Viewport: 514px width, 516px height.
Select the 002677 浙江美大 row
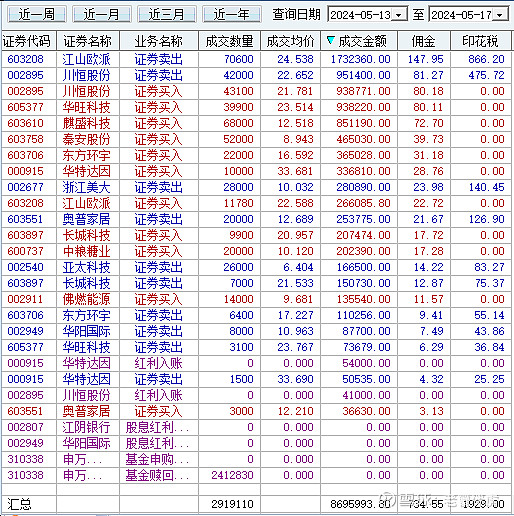[256, 187]
